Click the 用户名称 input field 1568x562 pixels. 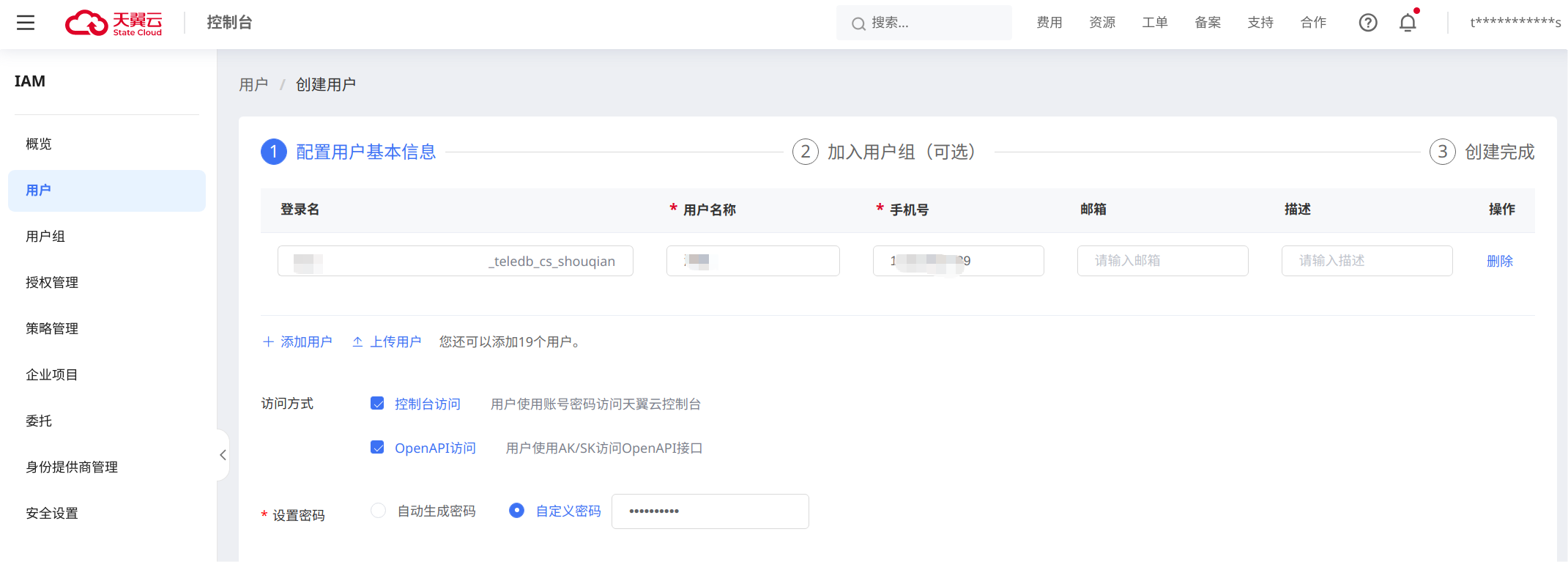click(x=753, y=261)
